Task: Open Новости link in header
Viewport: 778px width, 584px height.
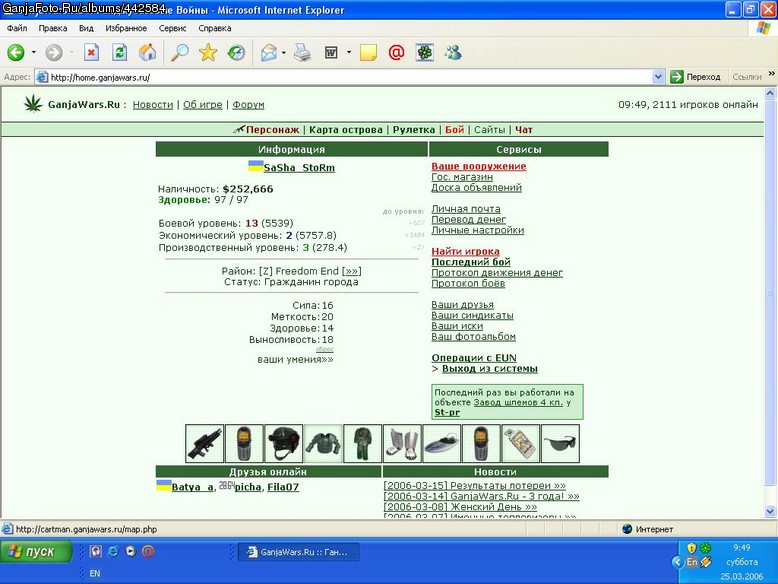Action: click(x=153, y=105)
